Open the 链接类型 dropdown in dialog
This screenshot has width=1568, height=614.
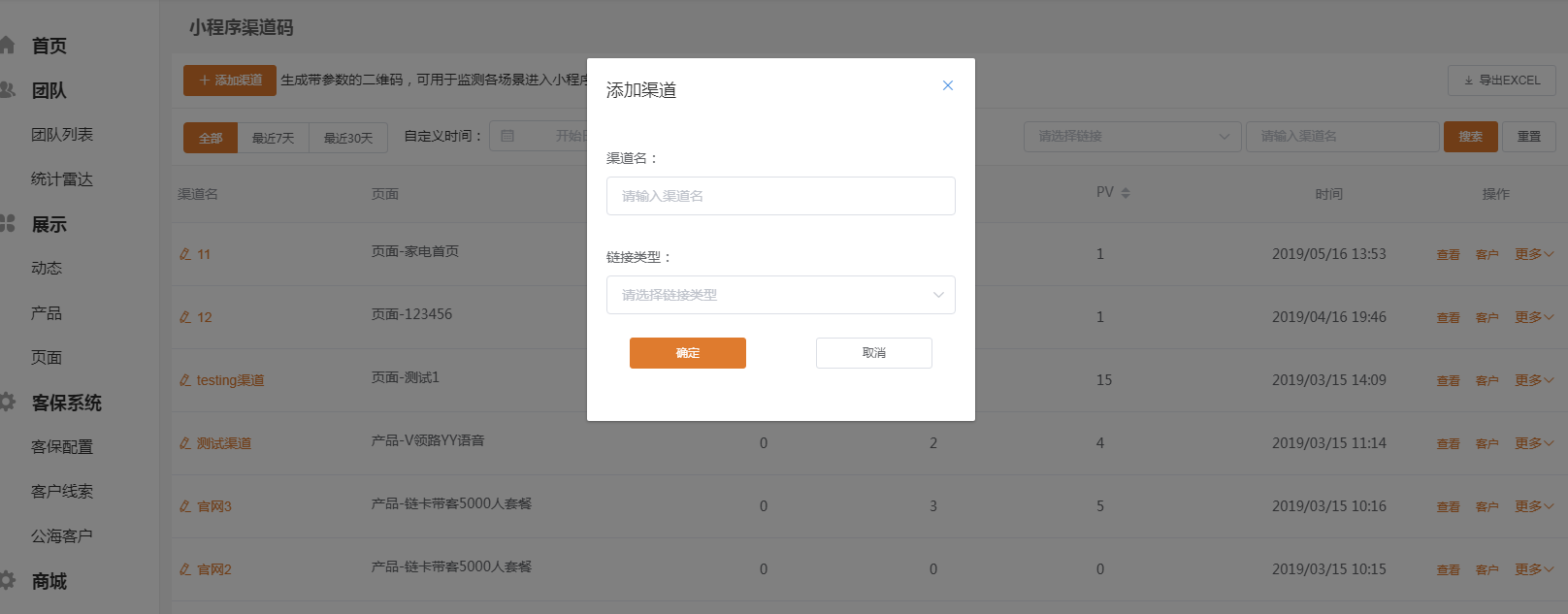point(780,295)
